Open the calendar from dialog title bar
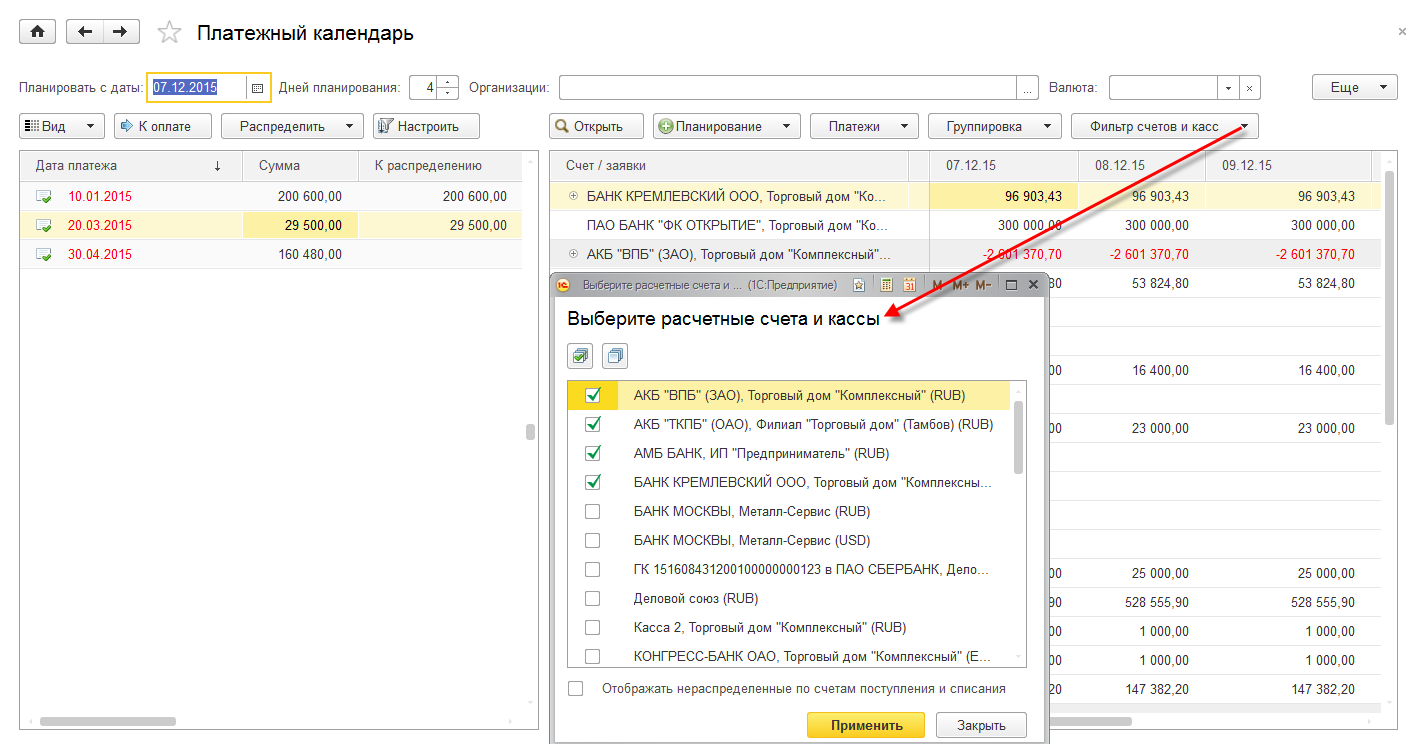The width and height of the screenshot is (1424, 744). tap(909, 285)
